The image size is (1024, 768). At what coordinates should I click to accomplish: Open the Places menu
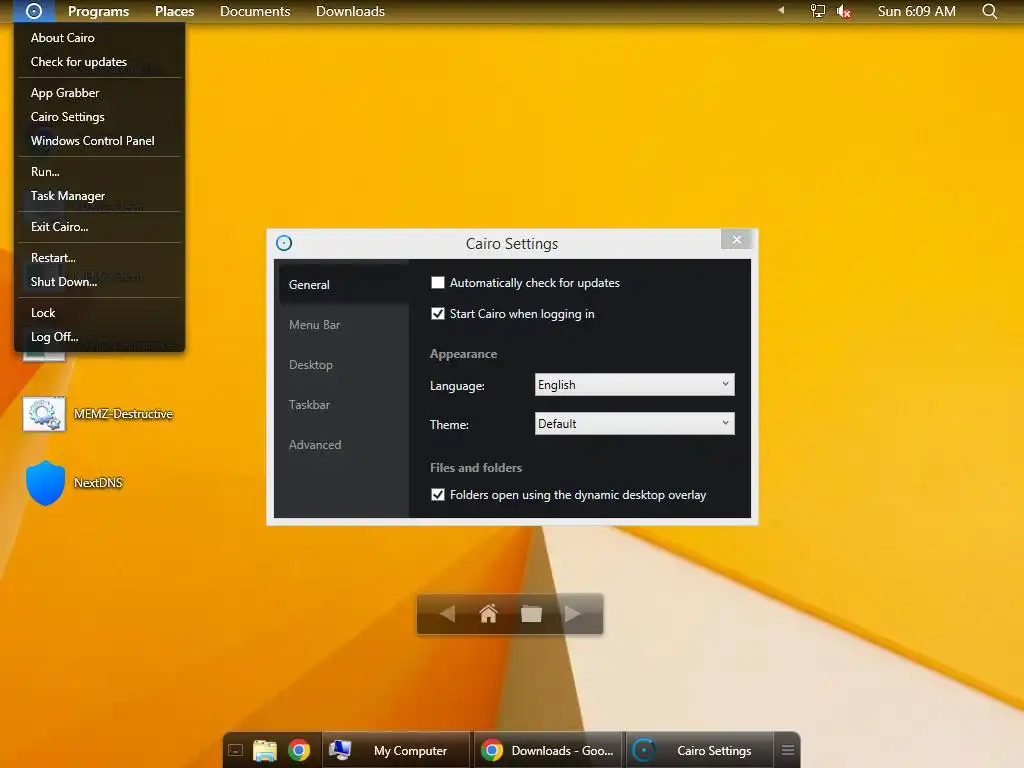(174, 11)
